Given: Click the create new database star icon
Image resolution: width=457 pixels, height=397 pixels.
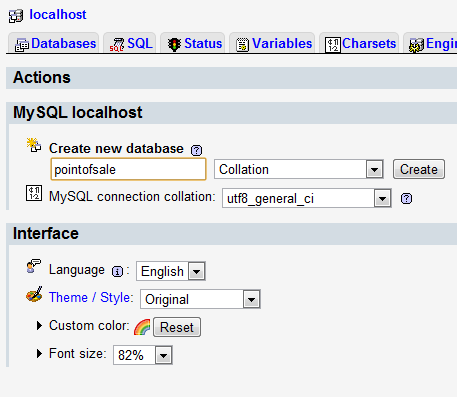Looking at the screenshot, I should click(x=34, y=145).
